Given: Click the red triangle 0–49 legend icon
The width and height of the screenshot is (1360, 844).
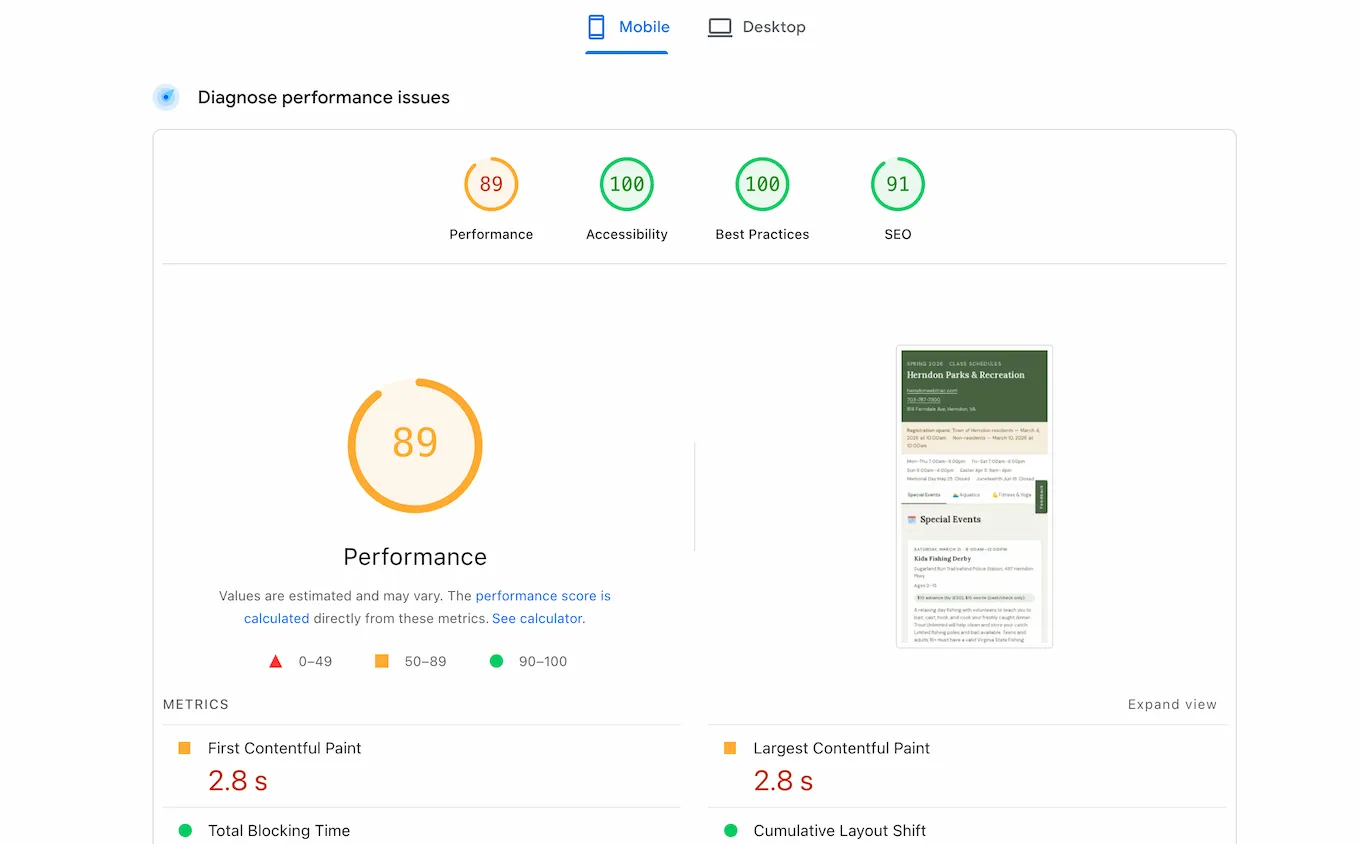Looking at the screenshot, I should point(275,661).
